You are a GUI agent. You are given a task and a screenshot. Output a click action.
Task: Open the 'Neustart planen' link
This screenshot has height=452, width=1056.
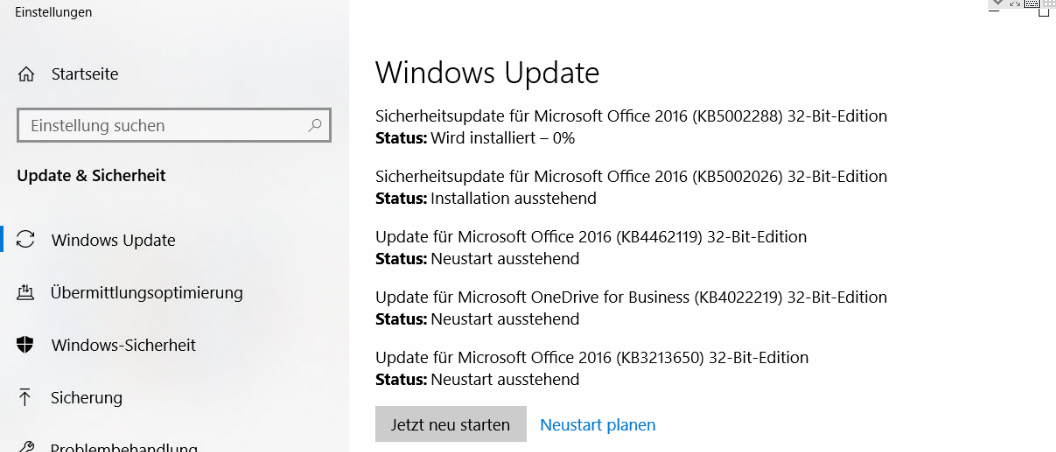pos(598,425)
